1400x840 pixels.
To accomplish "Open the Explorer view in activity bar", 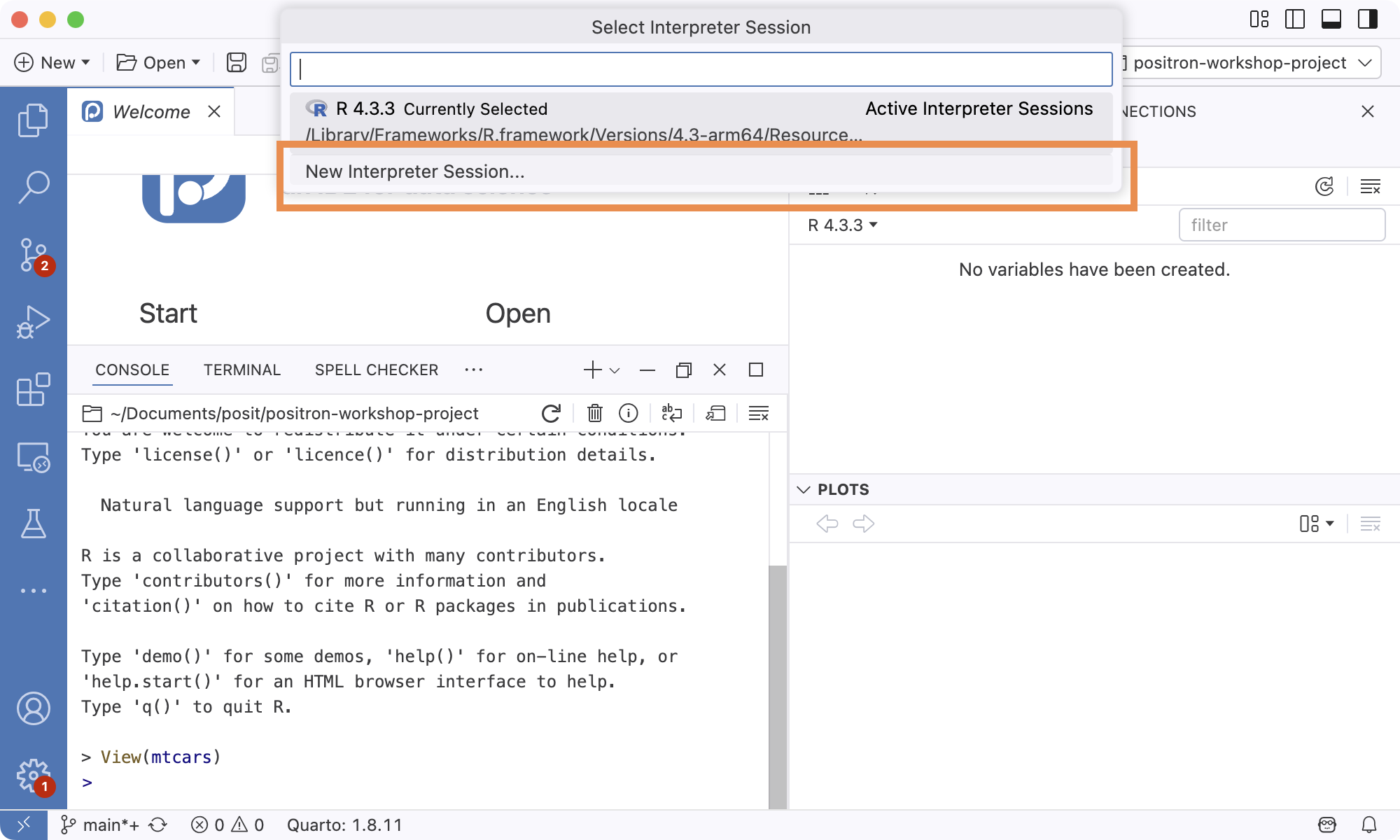I will click(33, 120).
